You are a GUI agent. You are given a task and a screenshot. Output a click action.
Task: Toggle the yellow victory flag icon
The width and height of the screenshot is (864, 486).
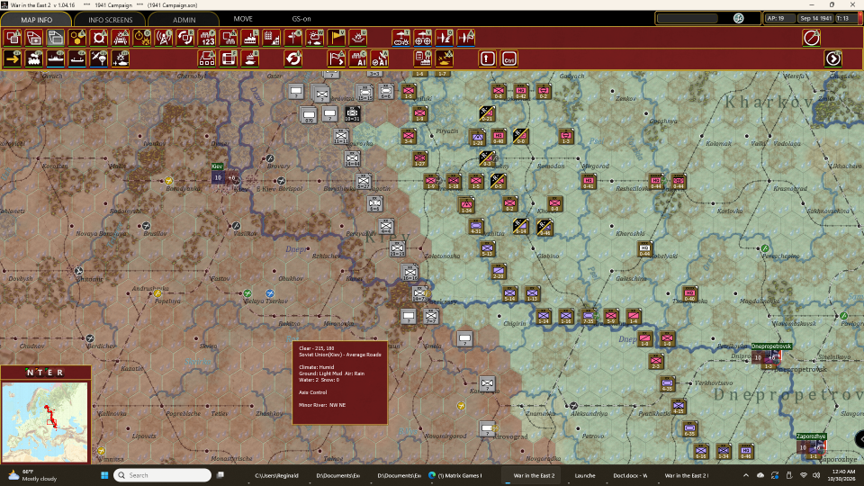point(337,38)
